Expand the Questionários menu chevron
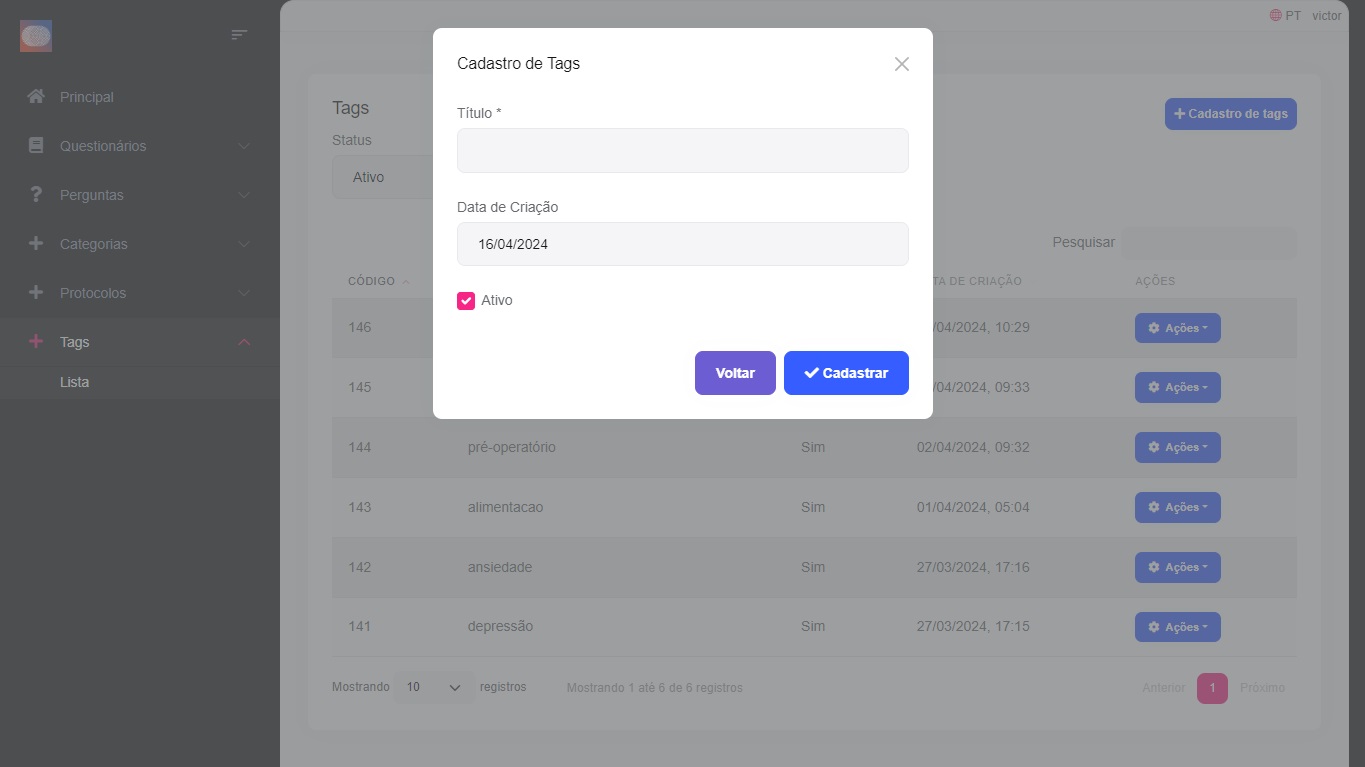The height and width of the screenshot is (767, 1365). point(244,146)
